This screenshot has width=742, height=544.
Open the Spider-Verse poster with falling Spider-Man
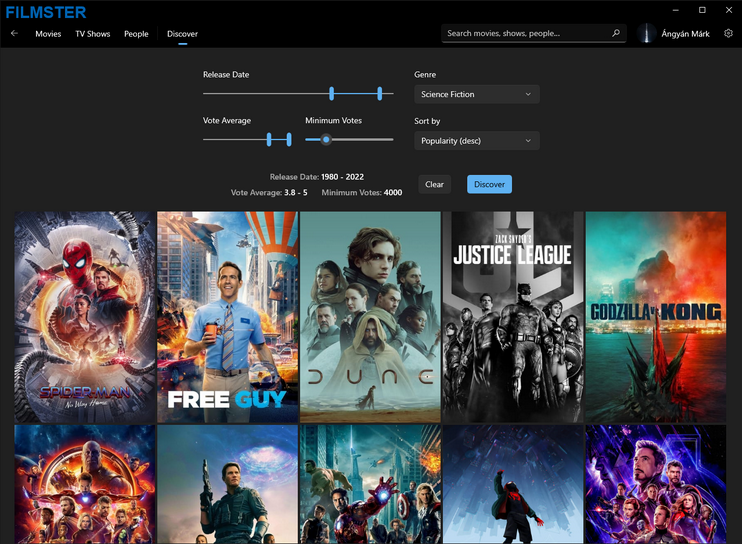coord(513,484)
